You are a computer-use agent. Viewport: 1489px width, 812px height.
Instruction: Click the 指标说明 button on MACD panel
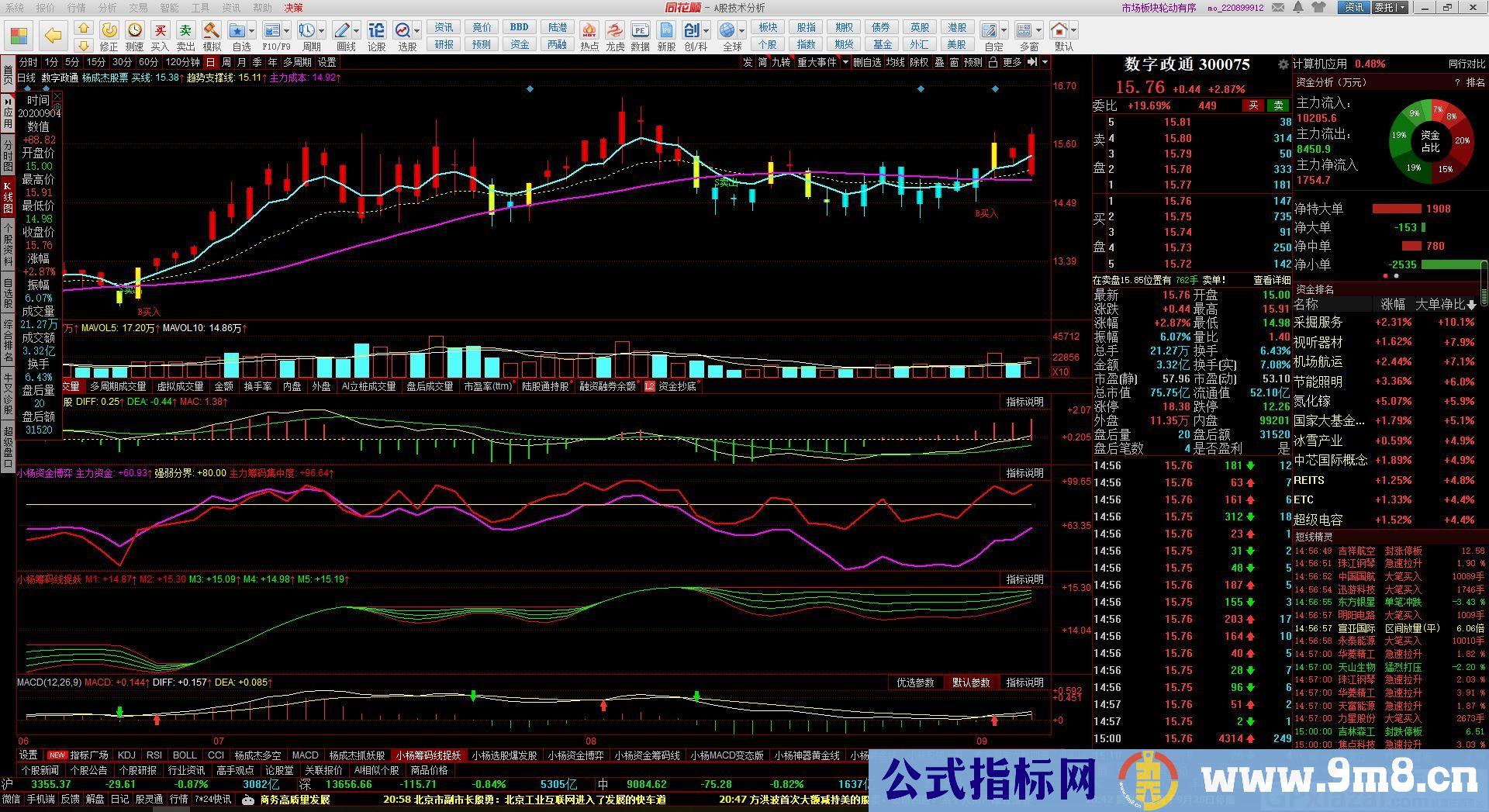click(1024, 682)
